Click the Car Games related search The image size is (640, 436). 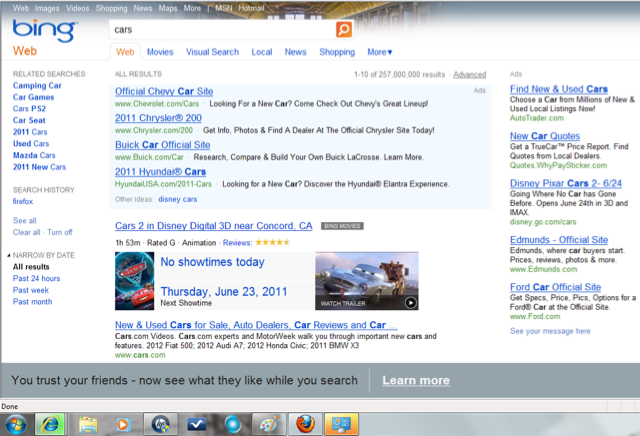click(33, 97)
